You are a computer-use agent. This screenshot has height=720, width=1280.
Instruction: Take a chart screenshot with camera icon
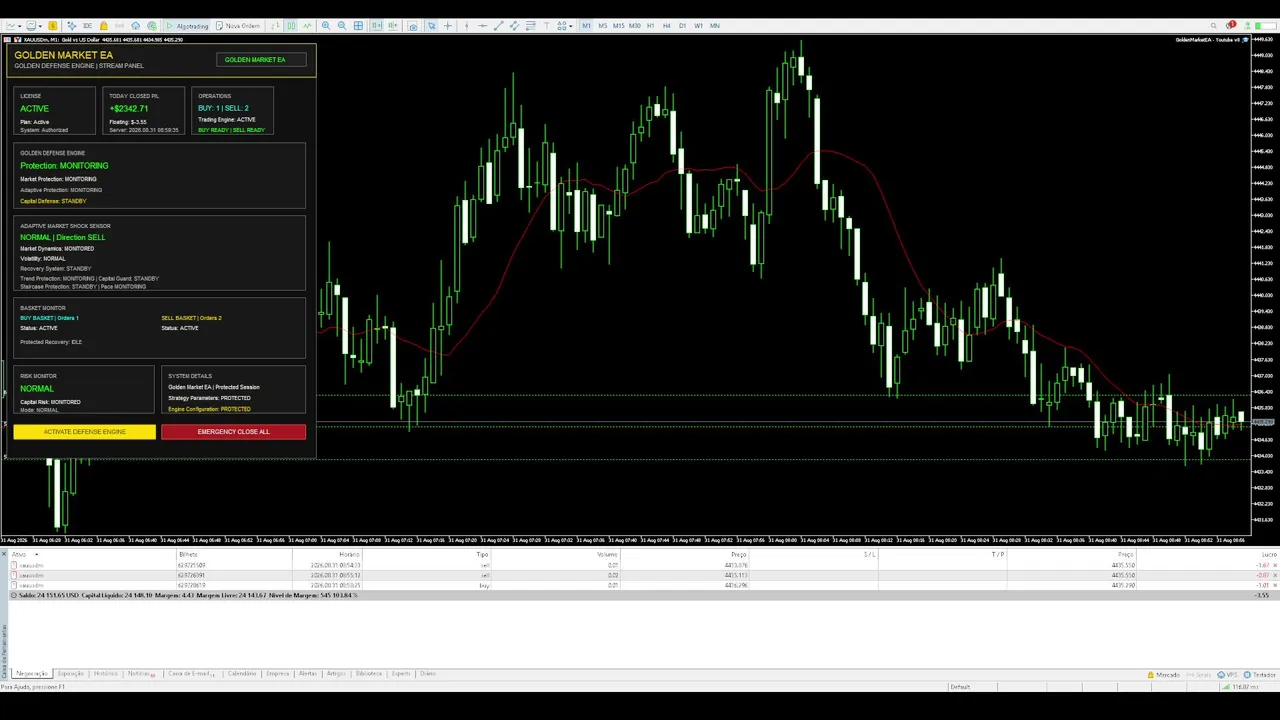pyautogui.click(x=412, y=25)
